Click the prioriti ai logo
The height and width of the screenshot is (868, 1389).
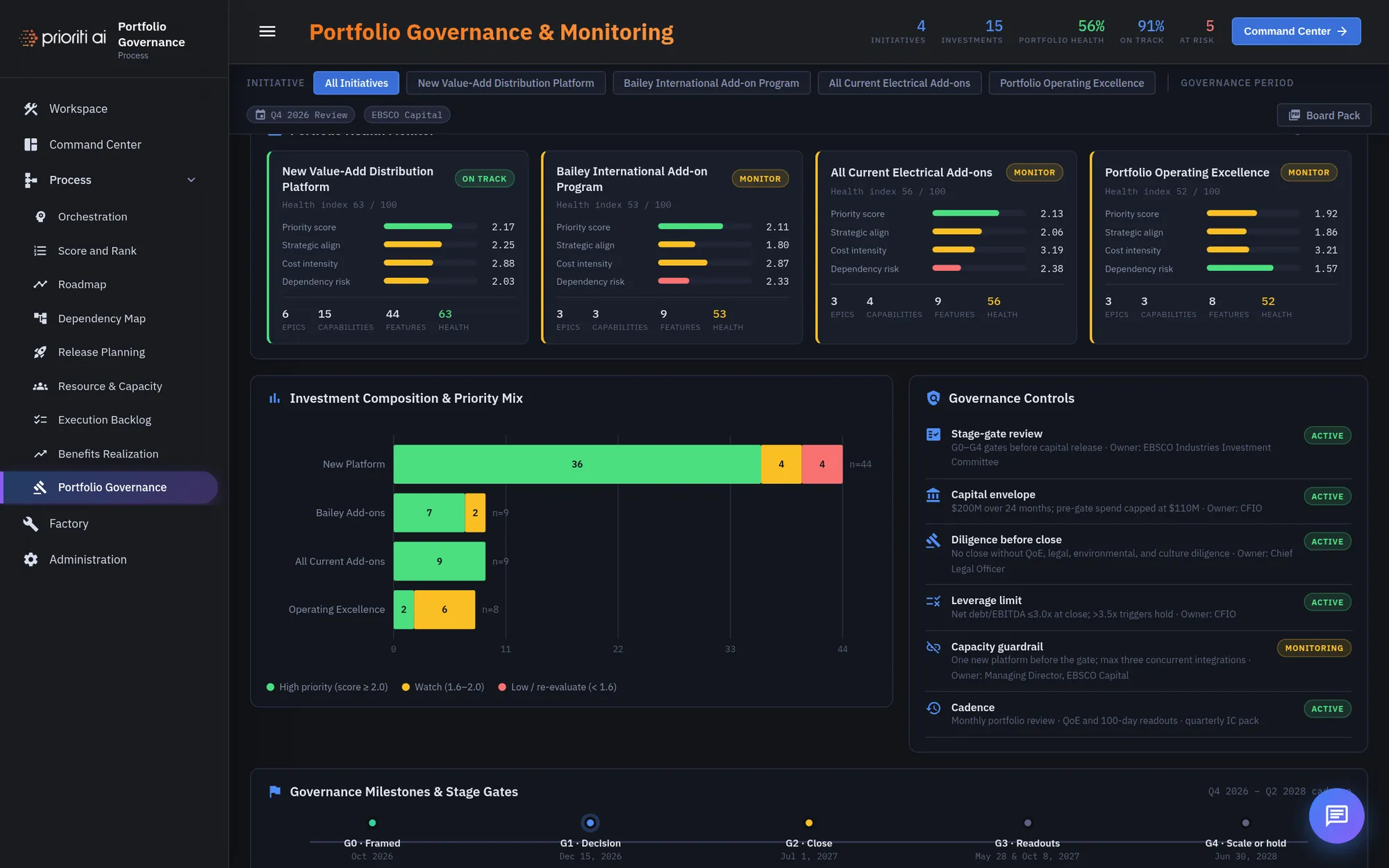point(63,37)
